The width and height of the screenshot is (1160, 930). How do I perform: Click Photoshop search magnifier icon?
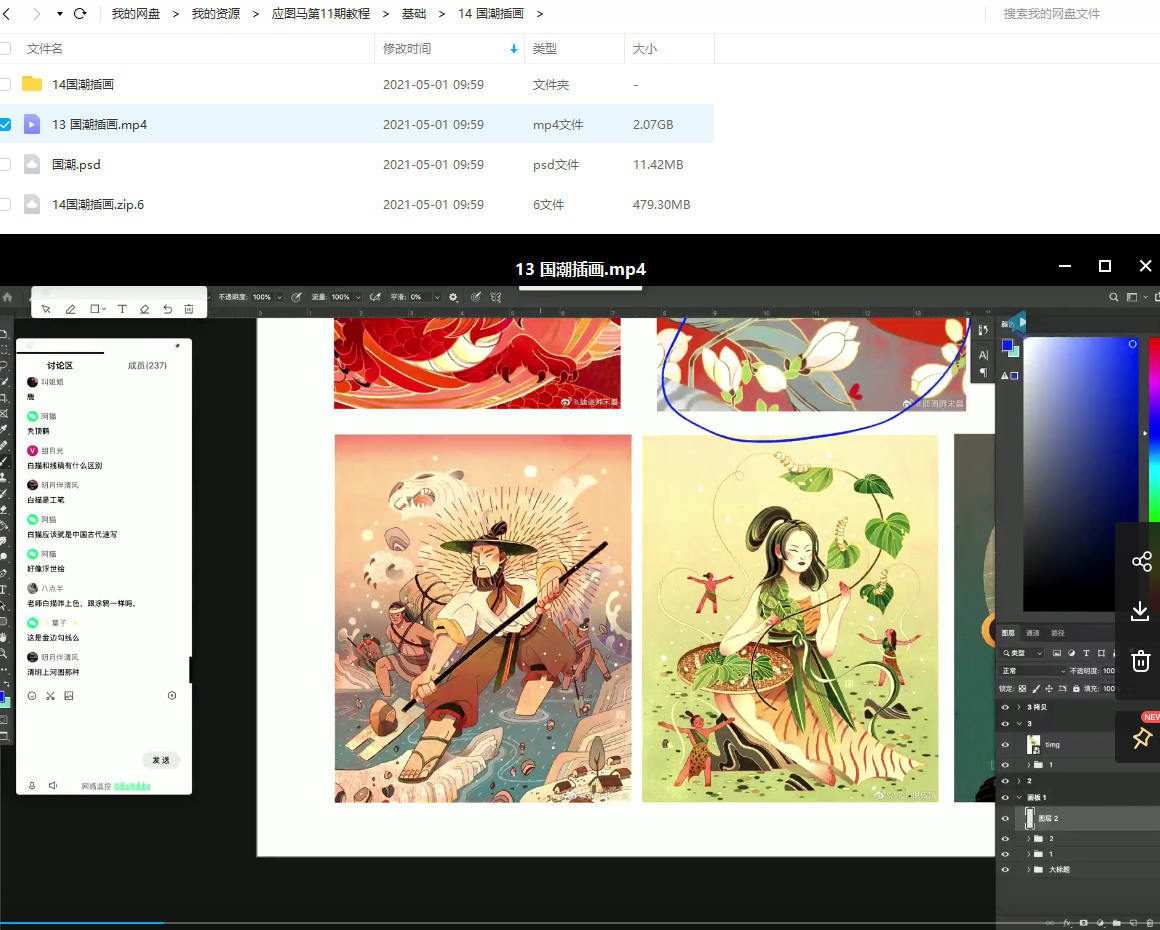click(1113, 297)
